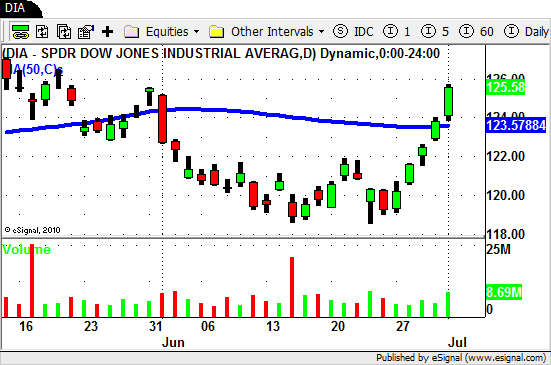Click the green symbol link icon
The height and width of the screenshot is (365, 551).
click(20, 32)
